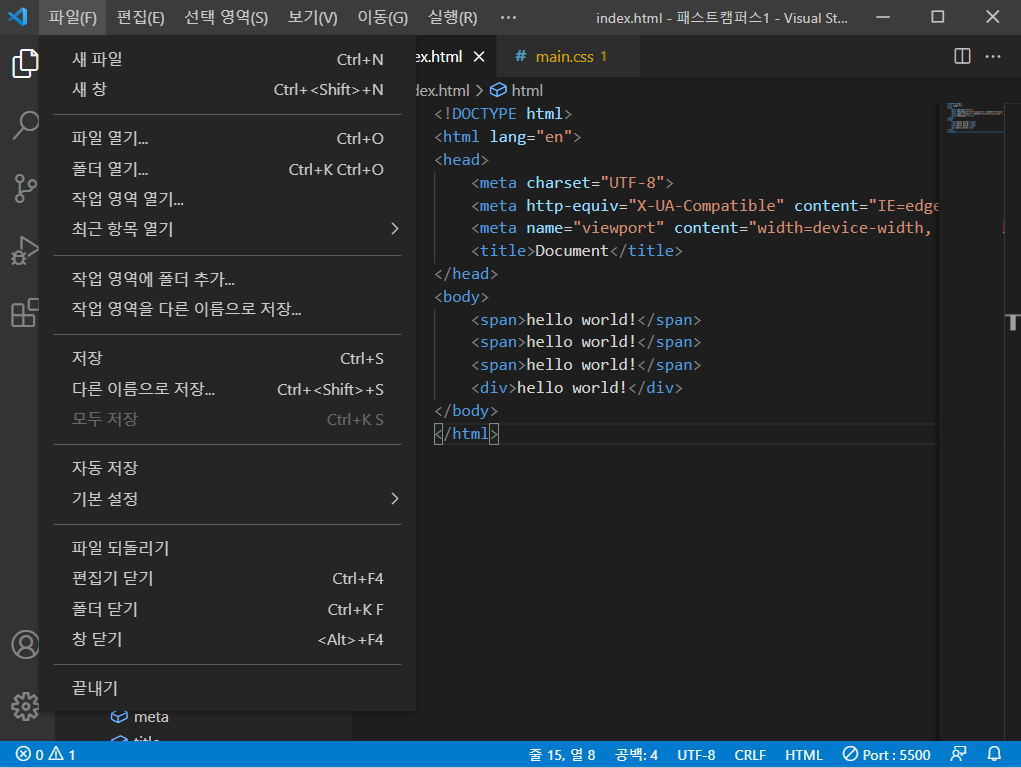This screenshot has height=768, width=1021.
Task: Open the Search view in activity bar
Action: pos(25,125)
